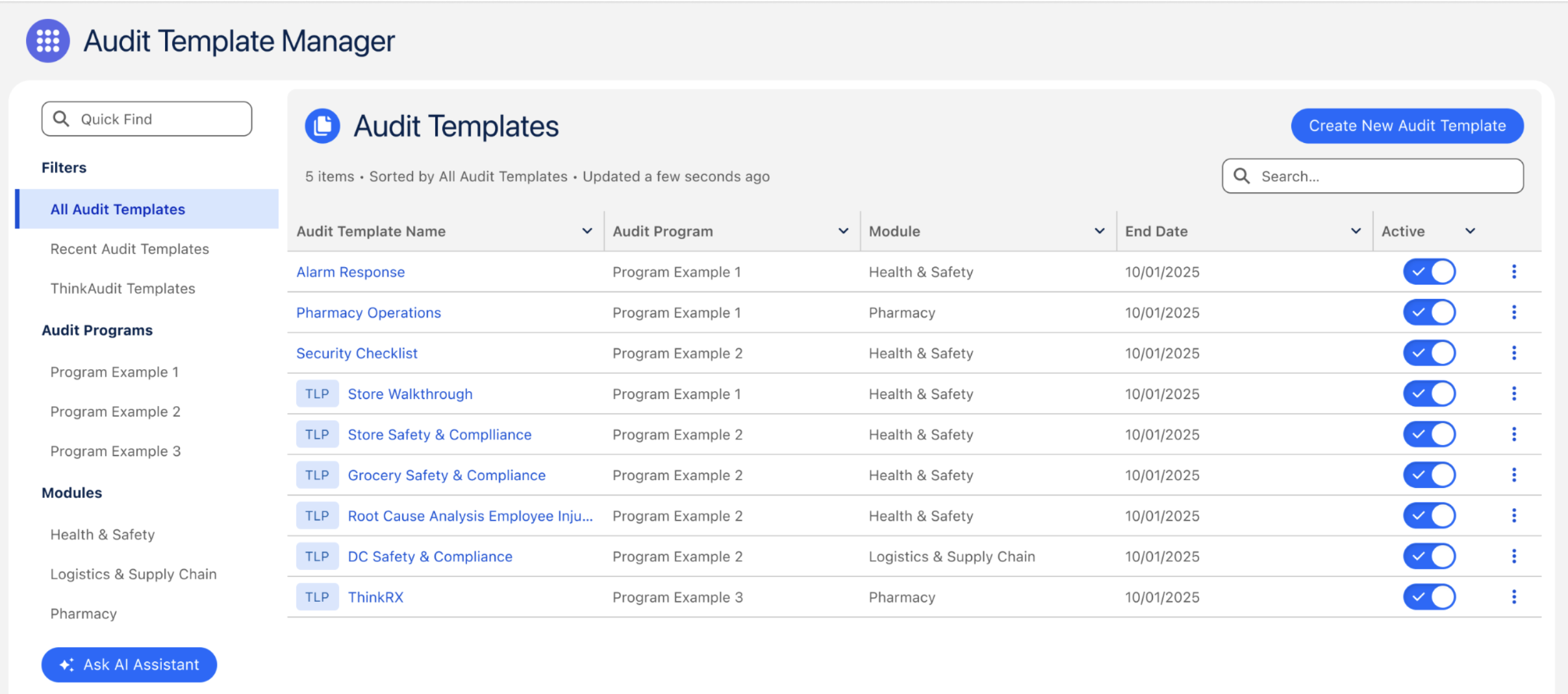
Task: Open kebab menu for Store Walkthrough row
Action: coord(1513,394)
